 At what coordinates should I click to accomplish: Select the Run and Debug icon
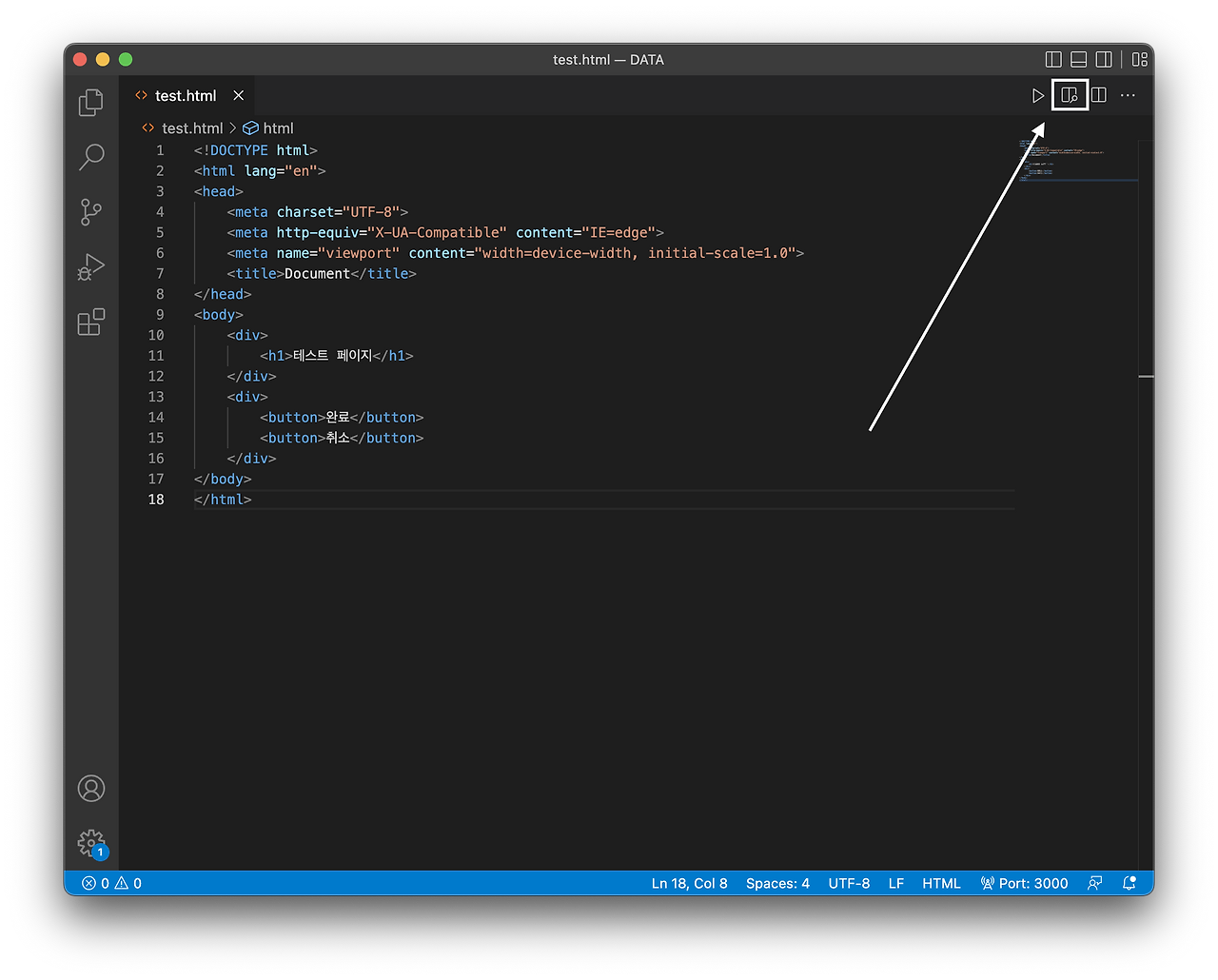[x=90, y=267]
